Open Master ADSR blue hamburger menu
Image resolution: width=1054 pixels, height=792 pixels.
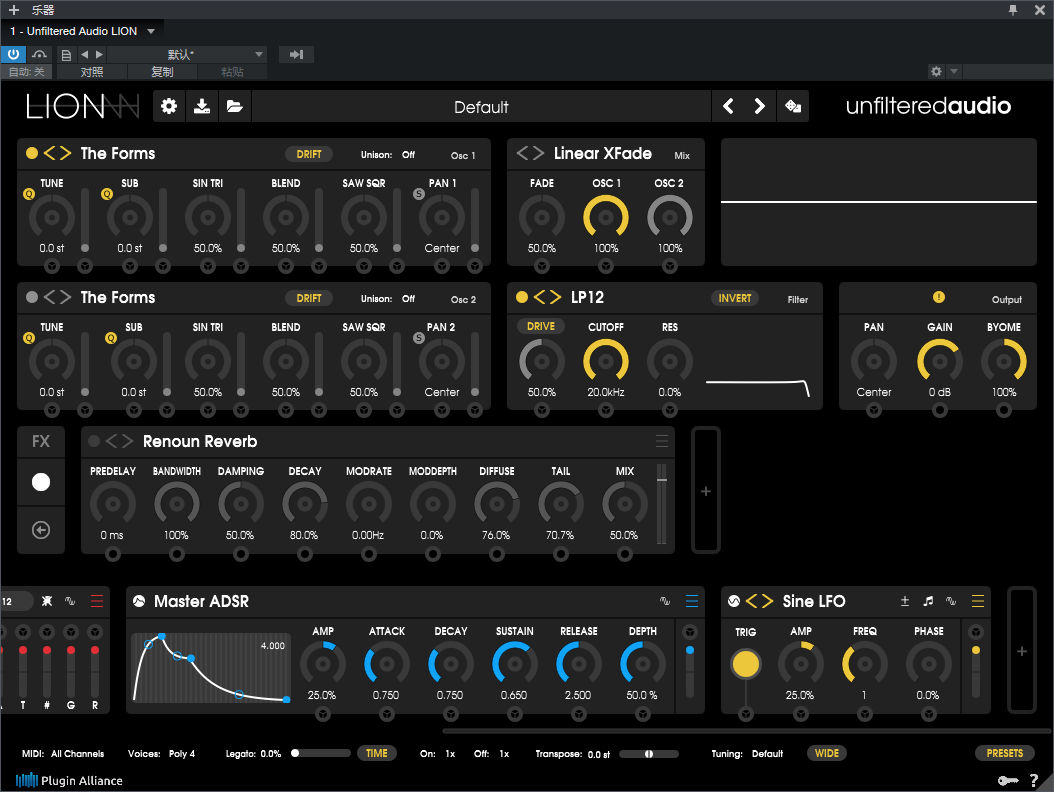click(x=692, y=601)
